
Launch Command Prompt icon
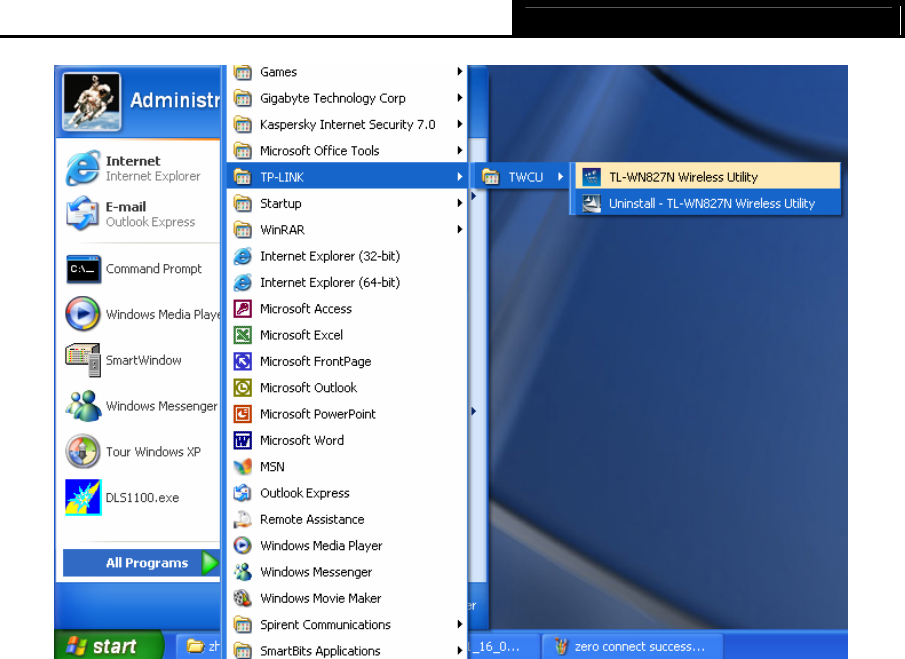[83, 269]
